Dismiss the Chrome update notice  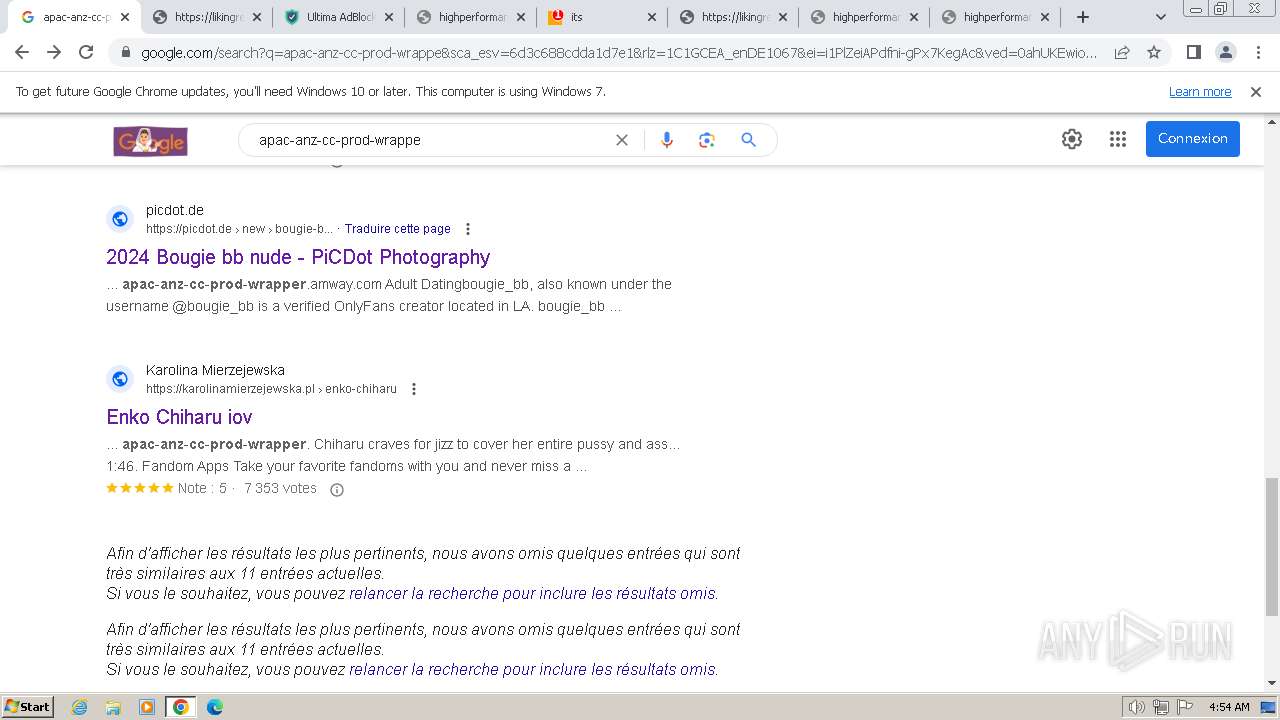(1256, 92)
